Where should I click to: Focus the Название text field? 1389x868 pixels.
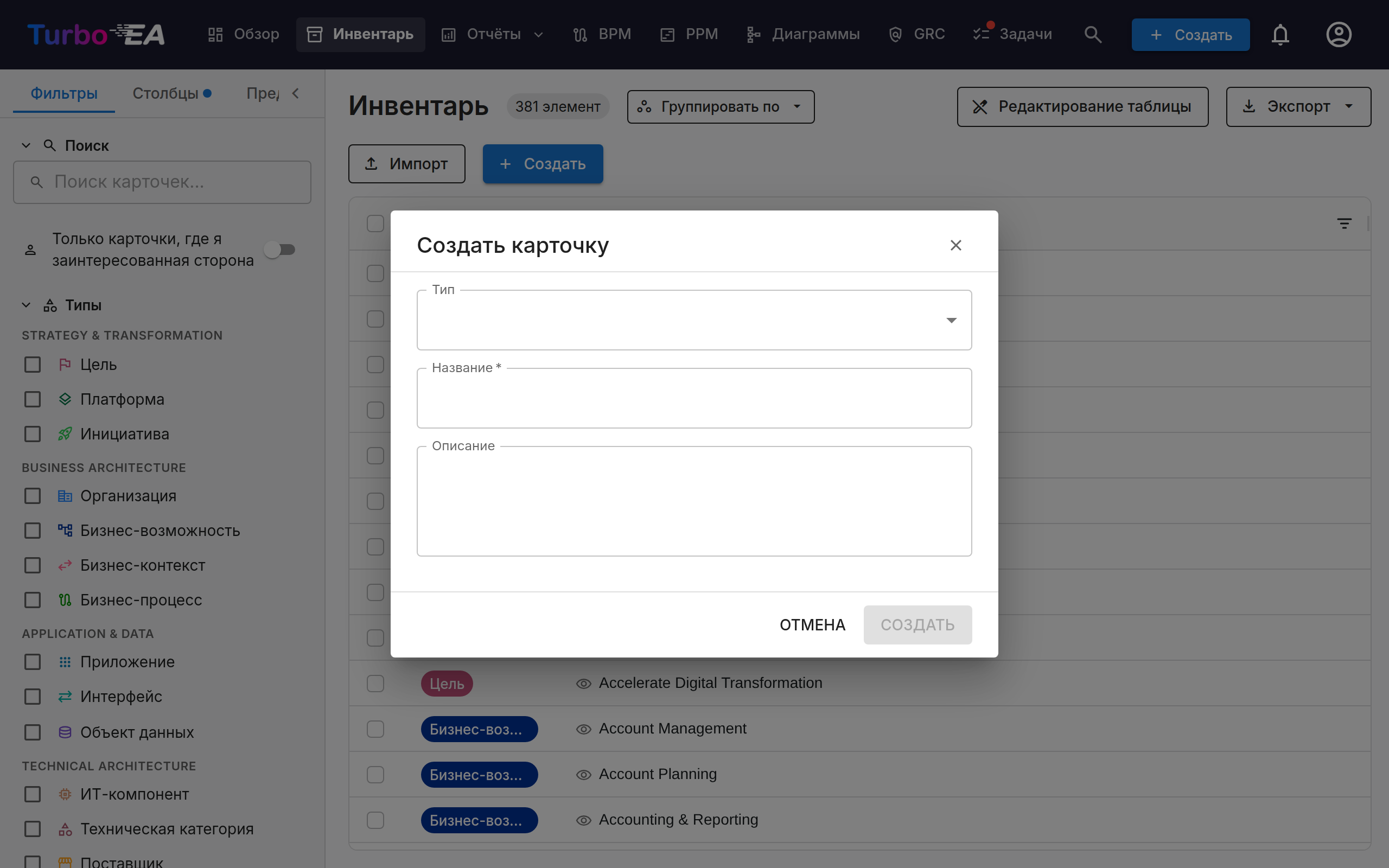click(694, 398)
